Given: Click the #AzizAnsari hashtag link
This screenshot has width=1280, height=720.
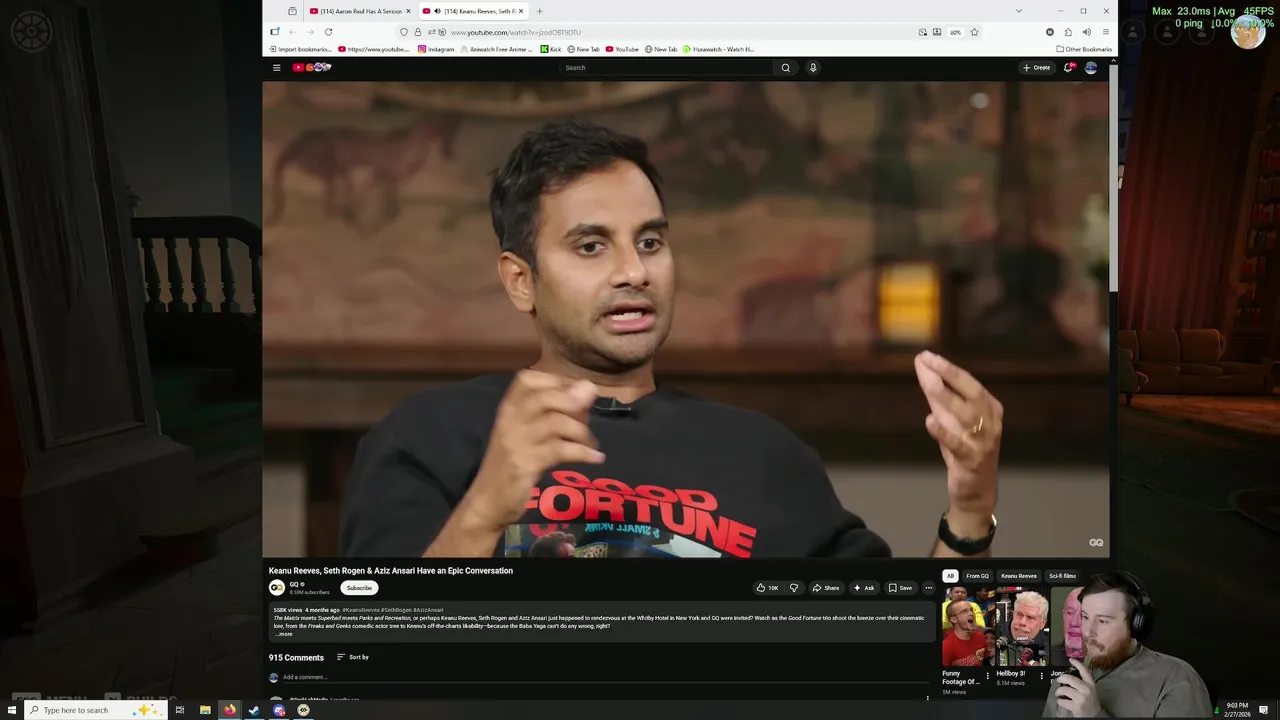Looking at the screenshot, I should [428, 610].
